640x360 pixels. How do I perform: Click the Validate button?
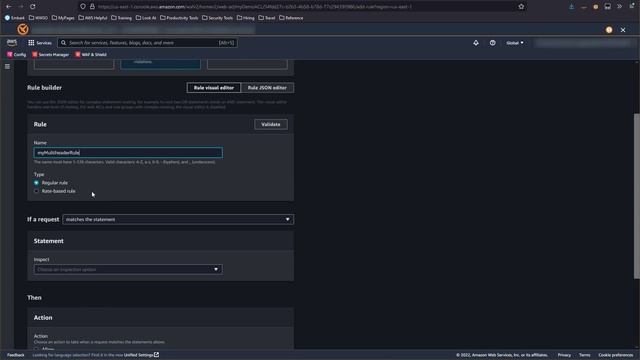click(271, 124)
